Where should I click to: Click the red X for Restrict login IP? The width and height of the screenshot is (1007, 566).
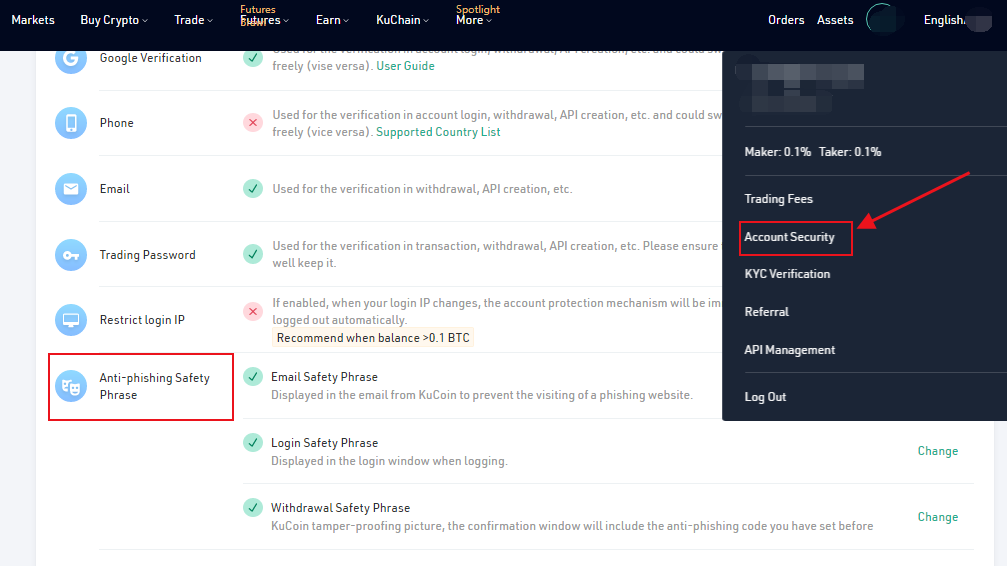point(253,312)
